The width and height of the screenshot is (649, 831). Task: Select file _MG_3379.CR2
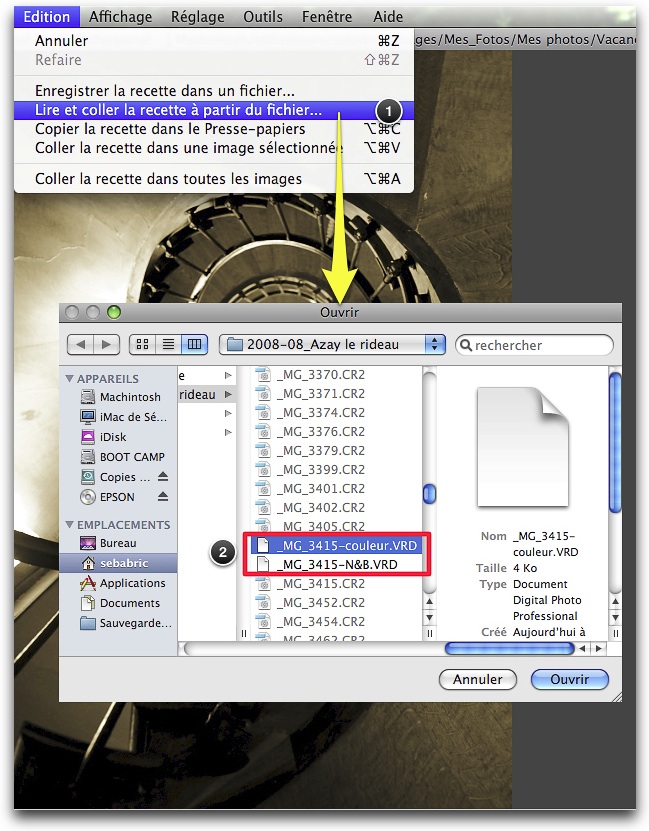pos(336,450)
